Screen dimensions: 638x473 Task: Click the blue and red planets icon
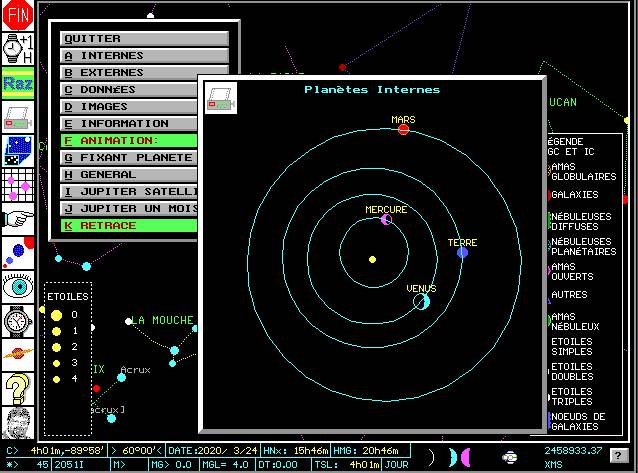pos(18,253)
